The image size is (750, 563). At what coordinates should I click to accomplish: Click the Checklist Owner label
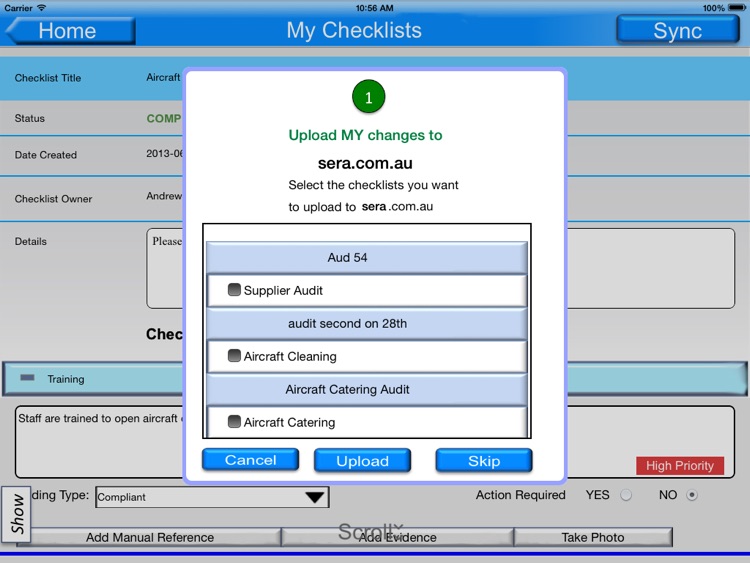pyautogui.click(x=54, y=199)
